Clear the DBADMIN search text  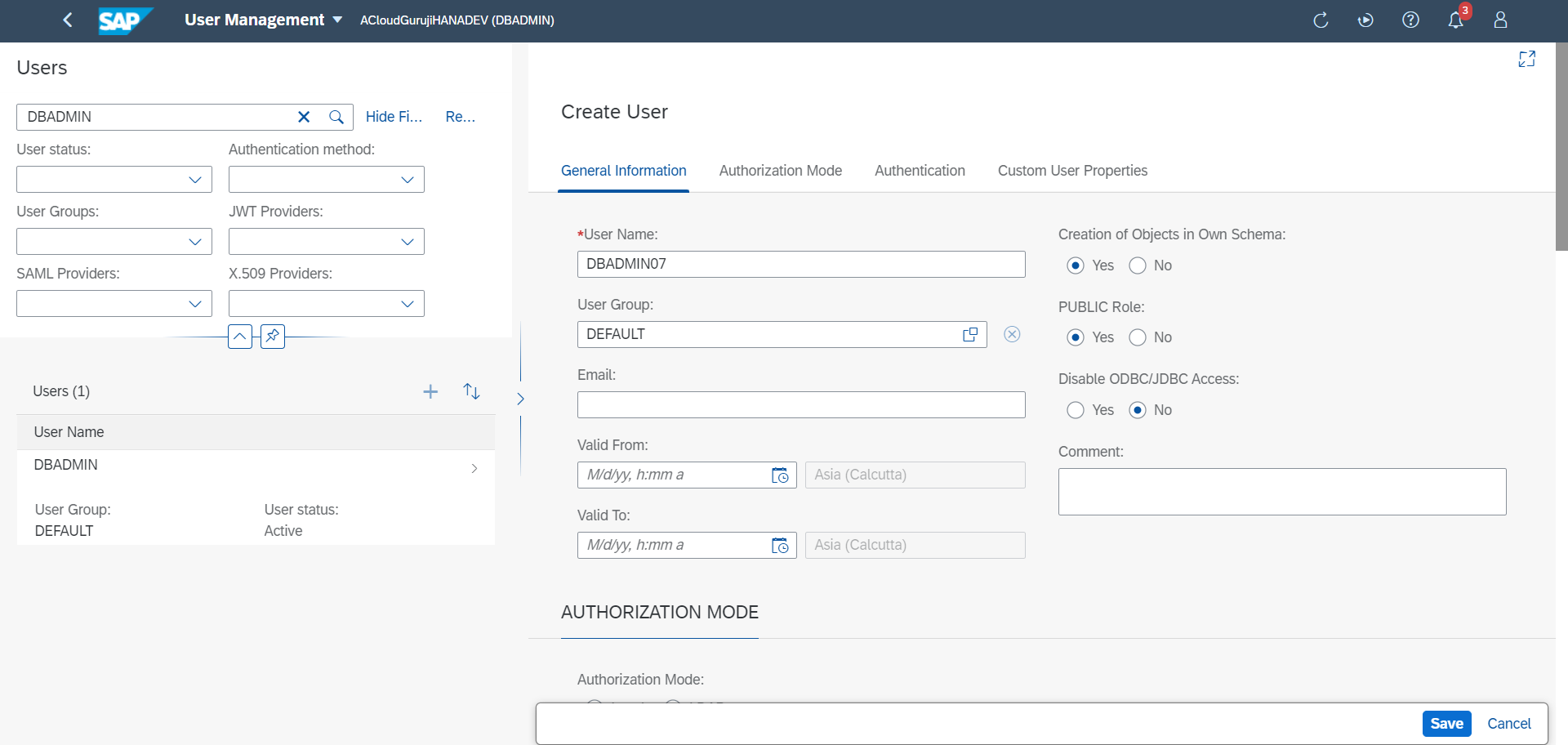pyautogui.click(x=304, y=117)
